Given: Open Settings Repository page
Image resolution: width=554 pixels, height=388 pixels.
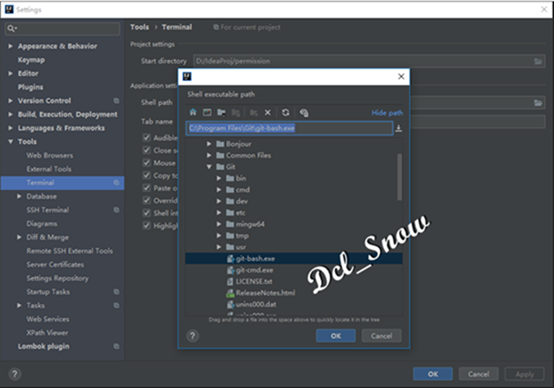Looking at the screenshot, I should [58, 278].
